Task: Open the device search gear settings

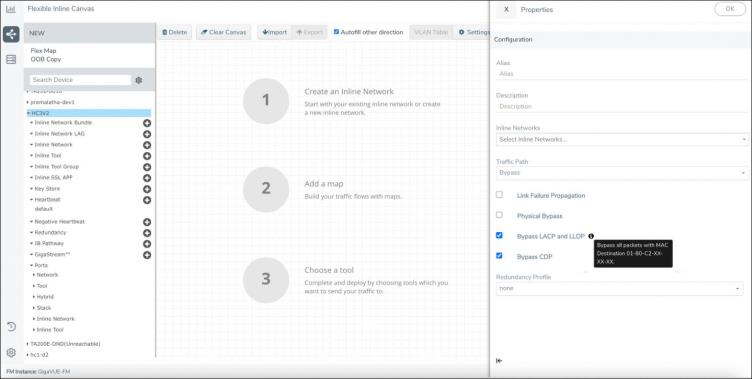Action: pyautogui.click(x=139, y=80)
